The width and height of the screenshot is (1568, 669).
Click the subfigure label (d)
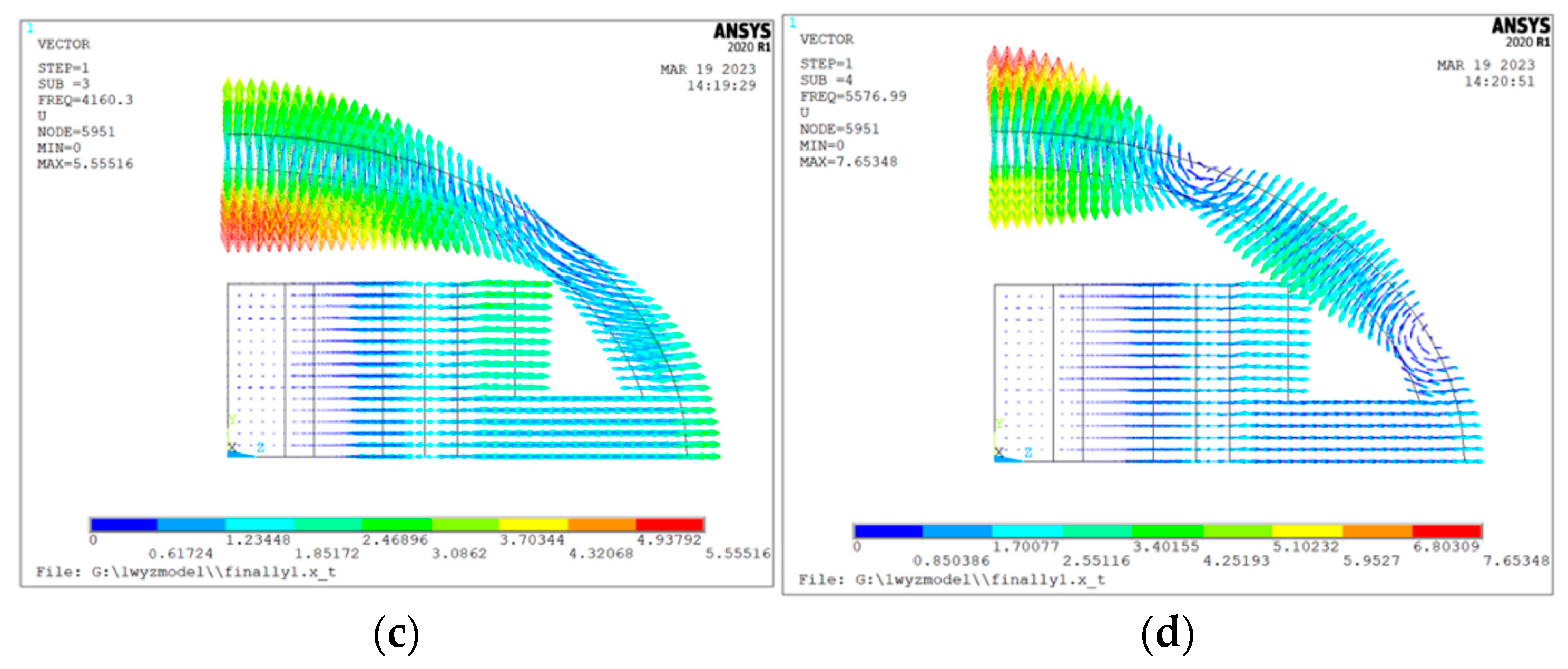[x=1167, y=634]
